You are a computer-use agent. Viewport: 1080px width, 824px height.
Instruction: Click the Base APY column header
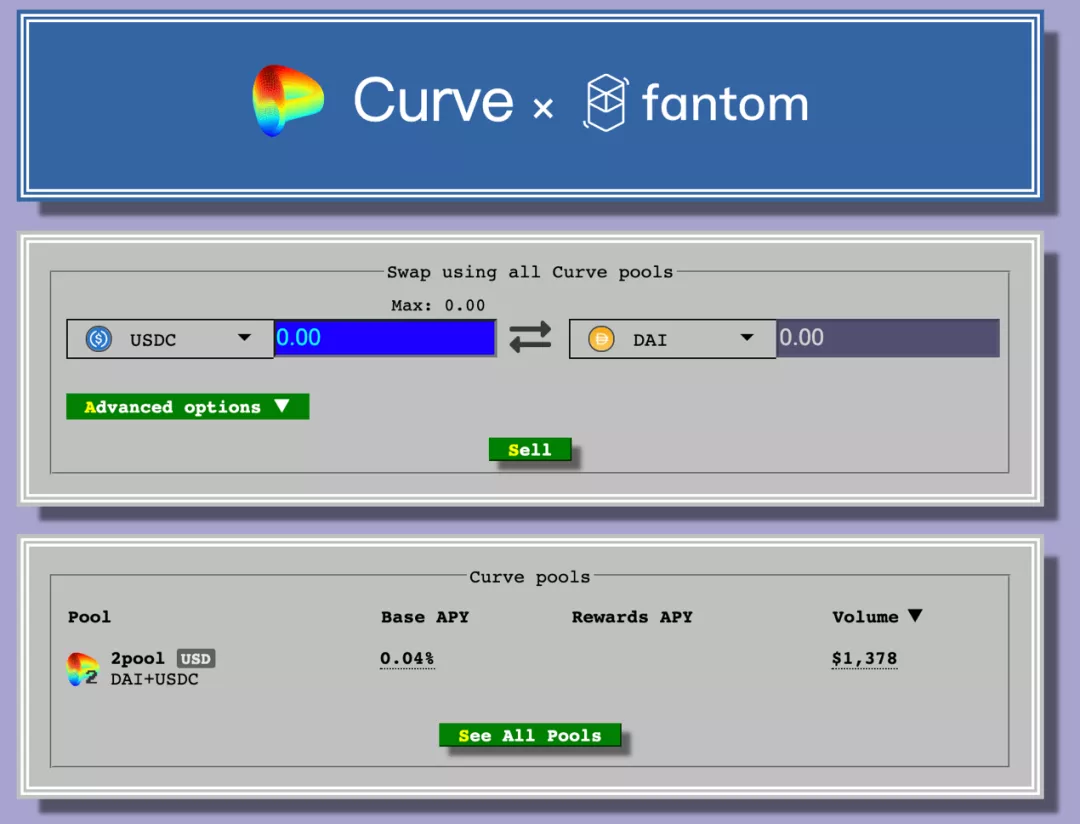(x=425, y=617)
